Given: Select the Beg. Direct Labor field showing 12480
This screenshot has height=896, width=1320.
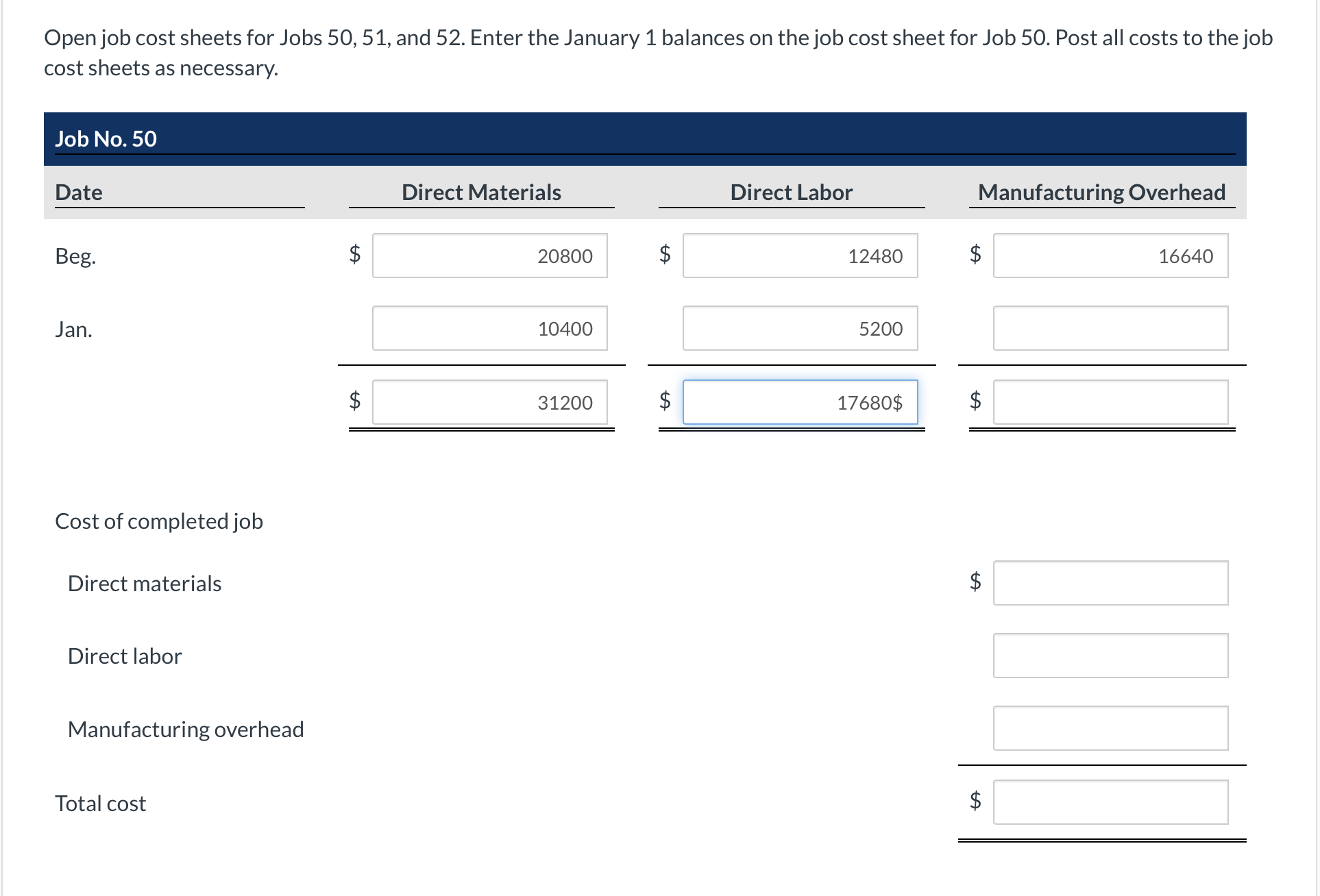Looking at the screenshot, I should 800,256.
